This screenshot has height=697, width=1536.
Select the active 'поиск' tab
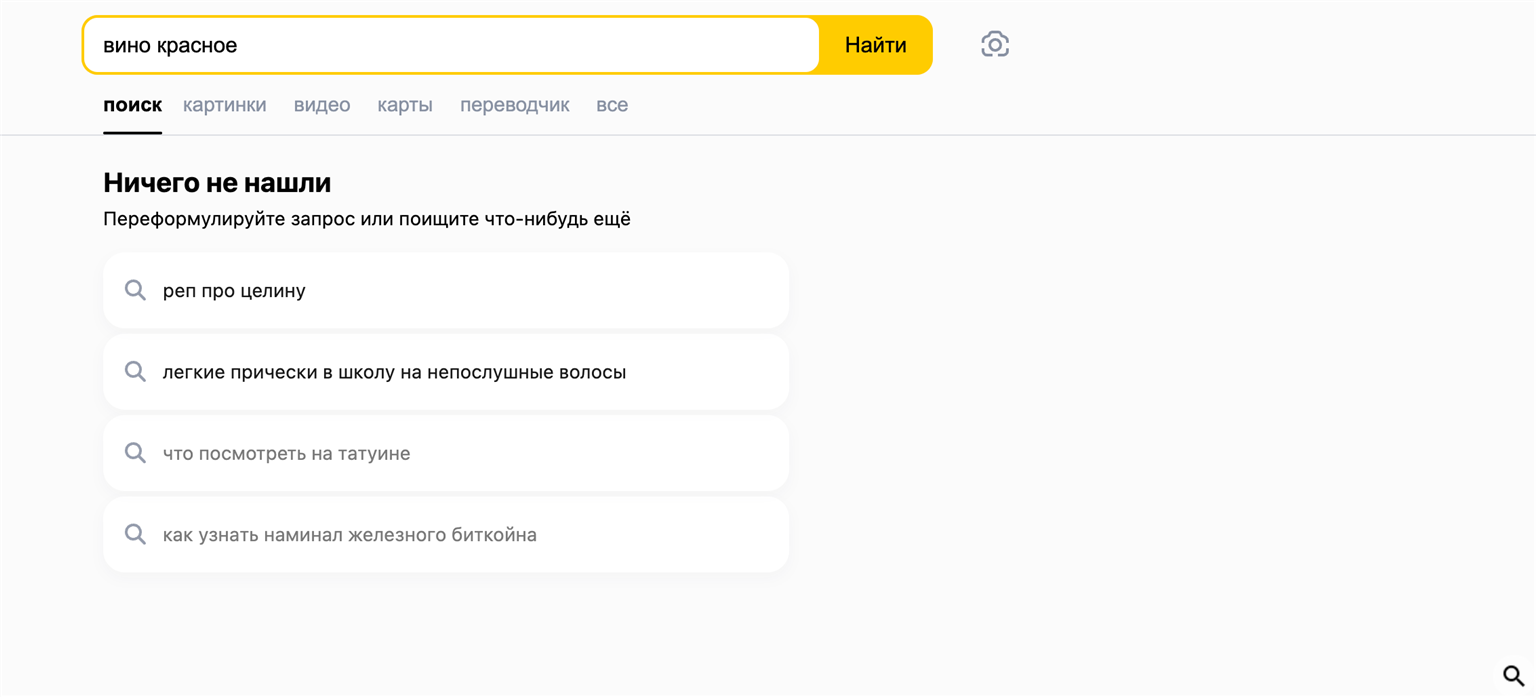[x=132, y=105]
